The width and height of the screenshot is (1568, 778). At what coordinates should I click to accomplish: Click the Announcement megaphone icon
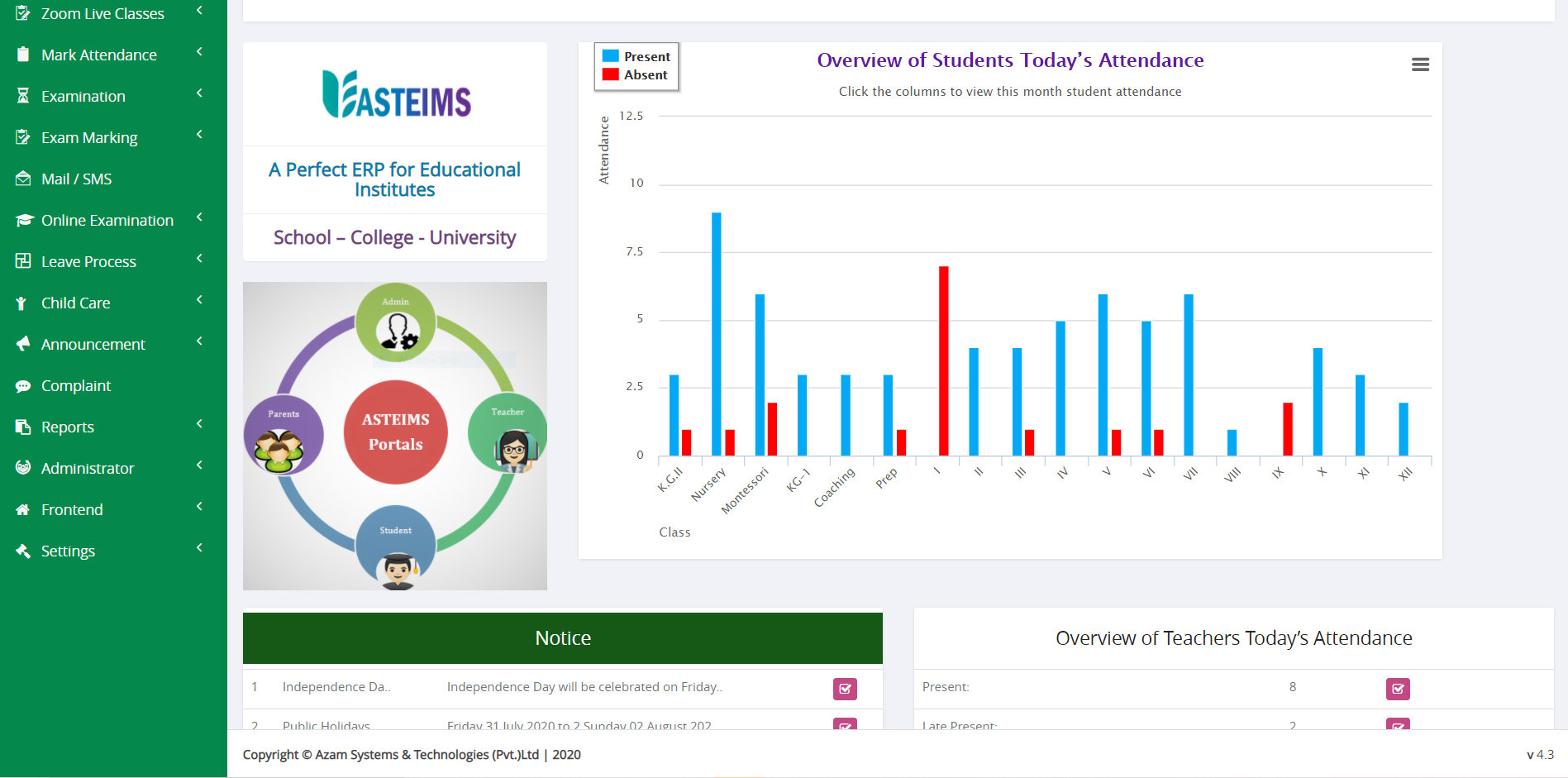click(23, 344)
